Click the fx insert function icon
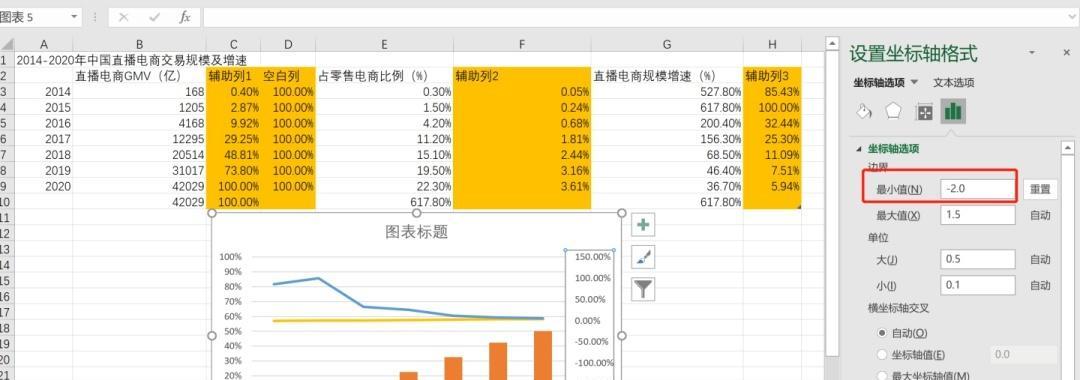This screenshot has width=1080, height=380. tap(185, 17)
